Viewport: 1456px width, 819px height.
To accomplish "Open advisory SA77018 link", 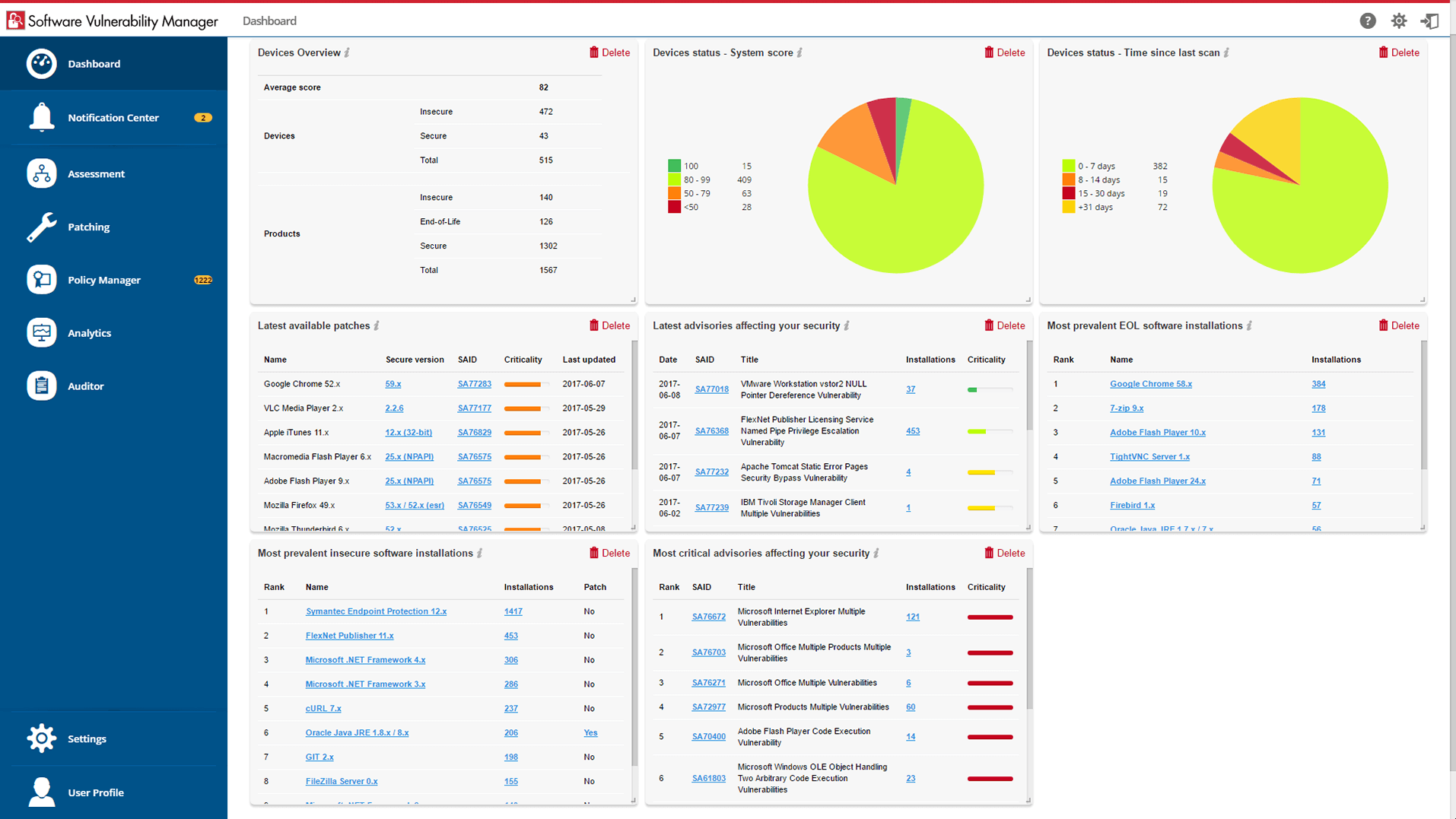I will point(711,389).
